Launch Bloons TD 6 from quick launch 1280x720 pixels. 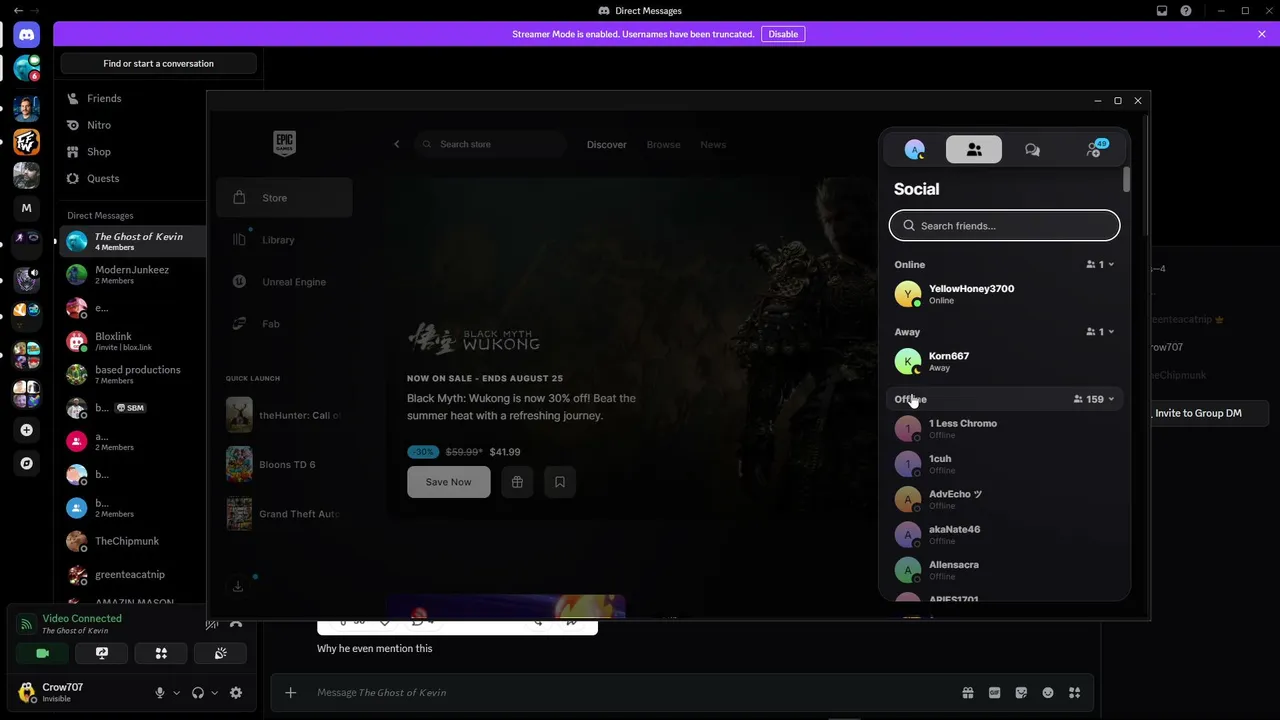tap(284, 464)
